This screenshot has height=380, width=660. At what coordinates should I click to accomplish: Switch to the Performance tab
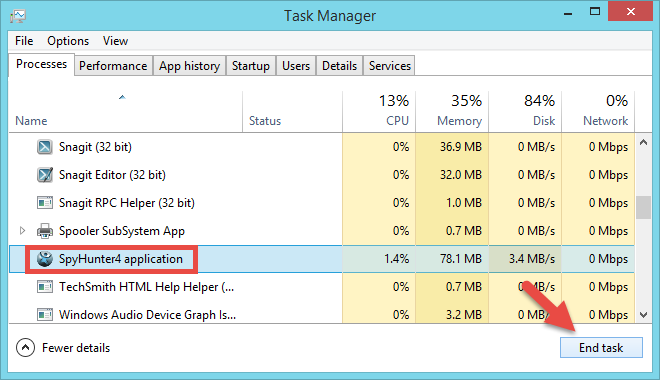[113, 66]
